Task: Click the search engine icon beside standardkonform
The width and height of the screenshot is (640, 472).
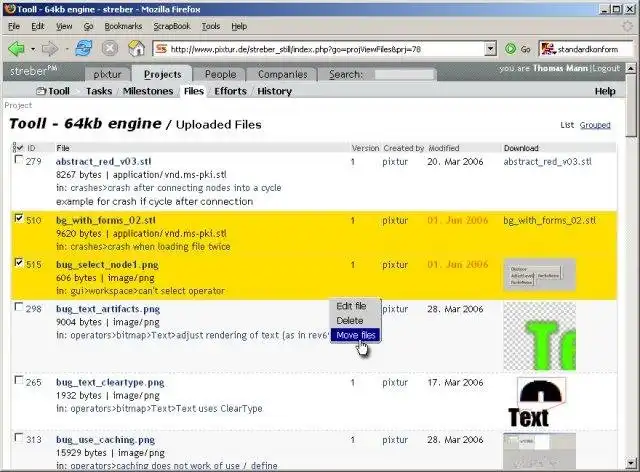Action: point(548,49)
